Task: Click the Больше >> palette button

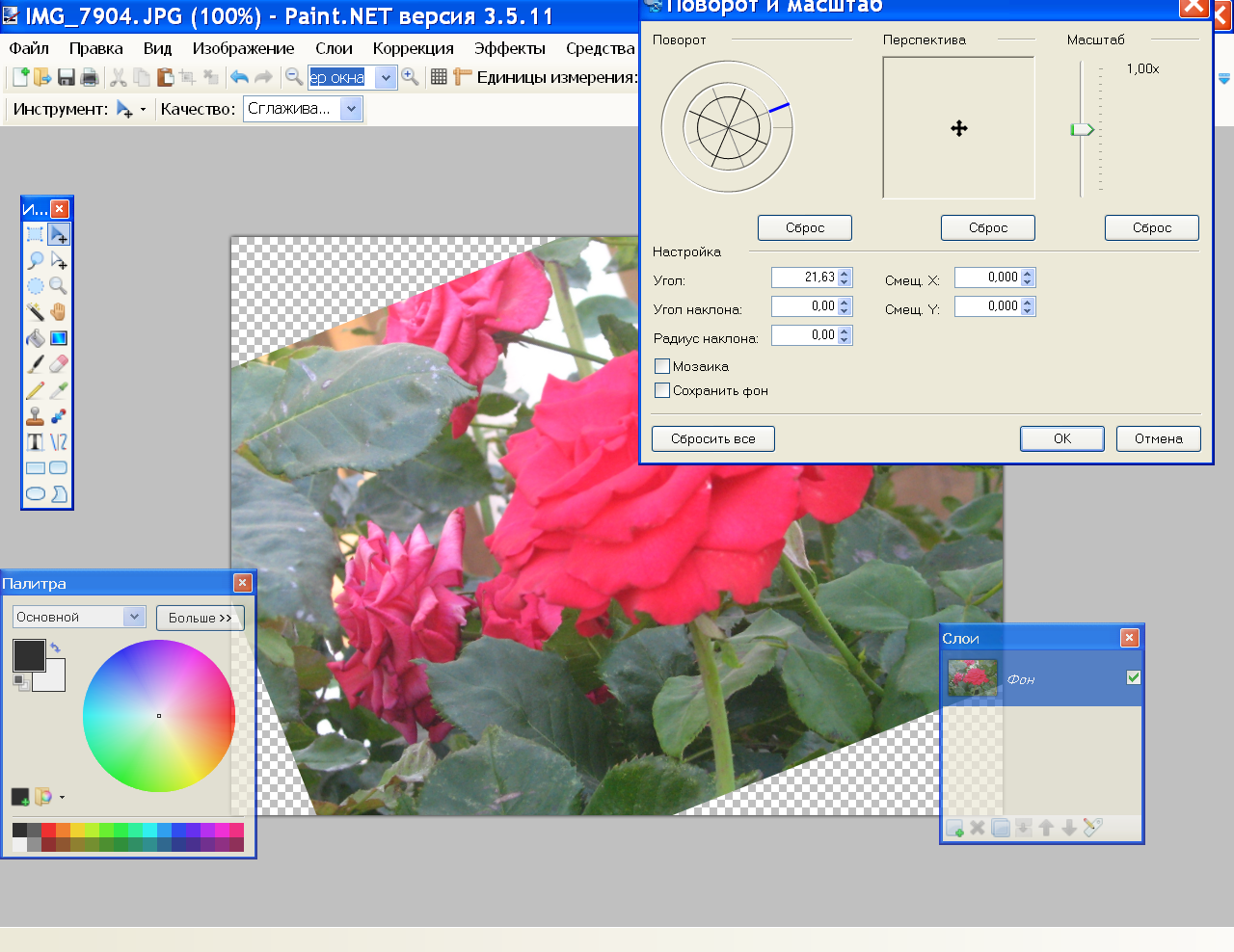Action: click(201, 618)
